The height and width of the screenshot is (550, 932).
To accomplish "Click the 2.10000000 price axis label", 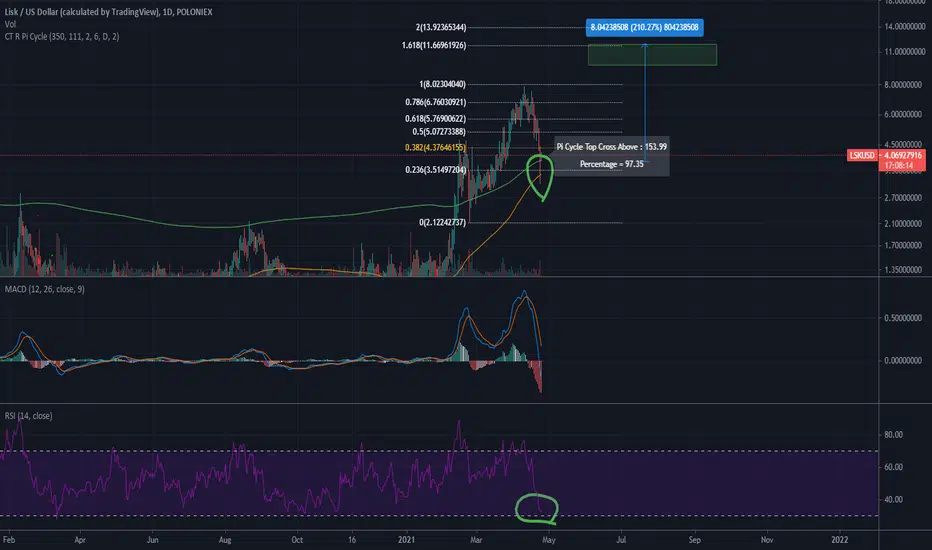I will tap(905, 224).
